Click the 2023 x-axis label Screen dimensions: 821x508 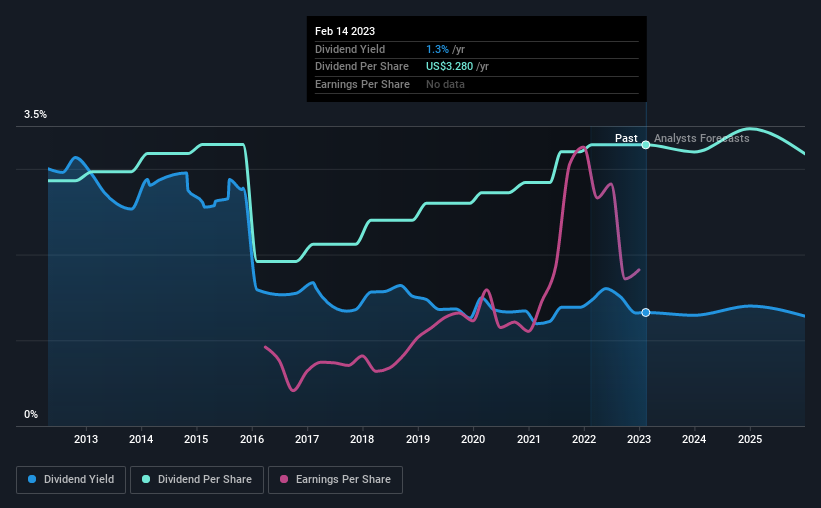tap(639, 439)
